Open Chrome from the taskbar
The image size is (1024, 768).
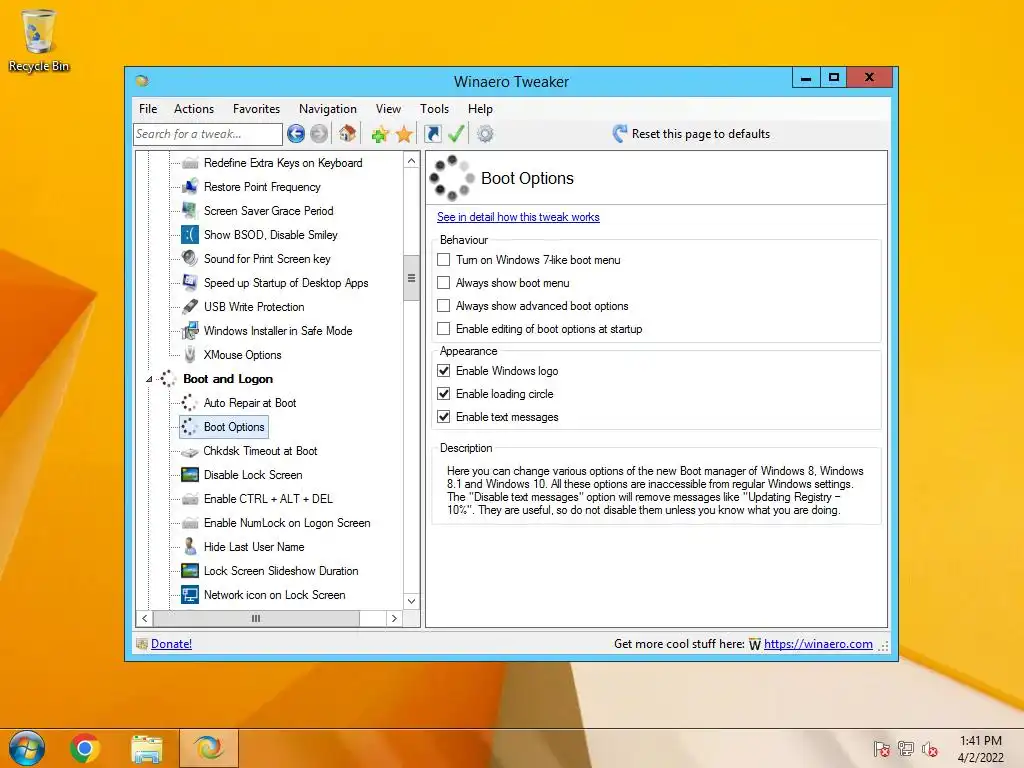pyautogui.click(x=84, y=748)
